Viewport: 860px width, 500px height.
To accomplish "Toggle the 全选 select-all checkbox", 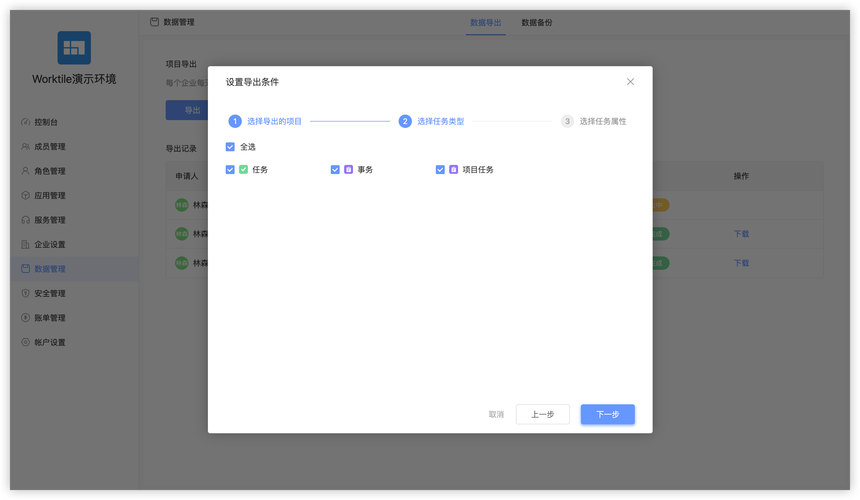I will pos(230,147).
